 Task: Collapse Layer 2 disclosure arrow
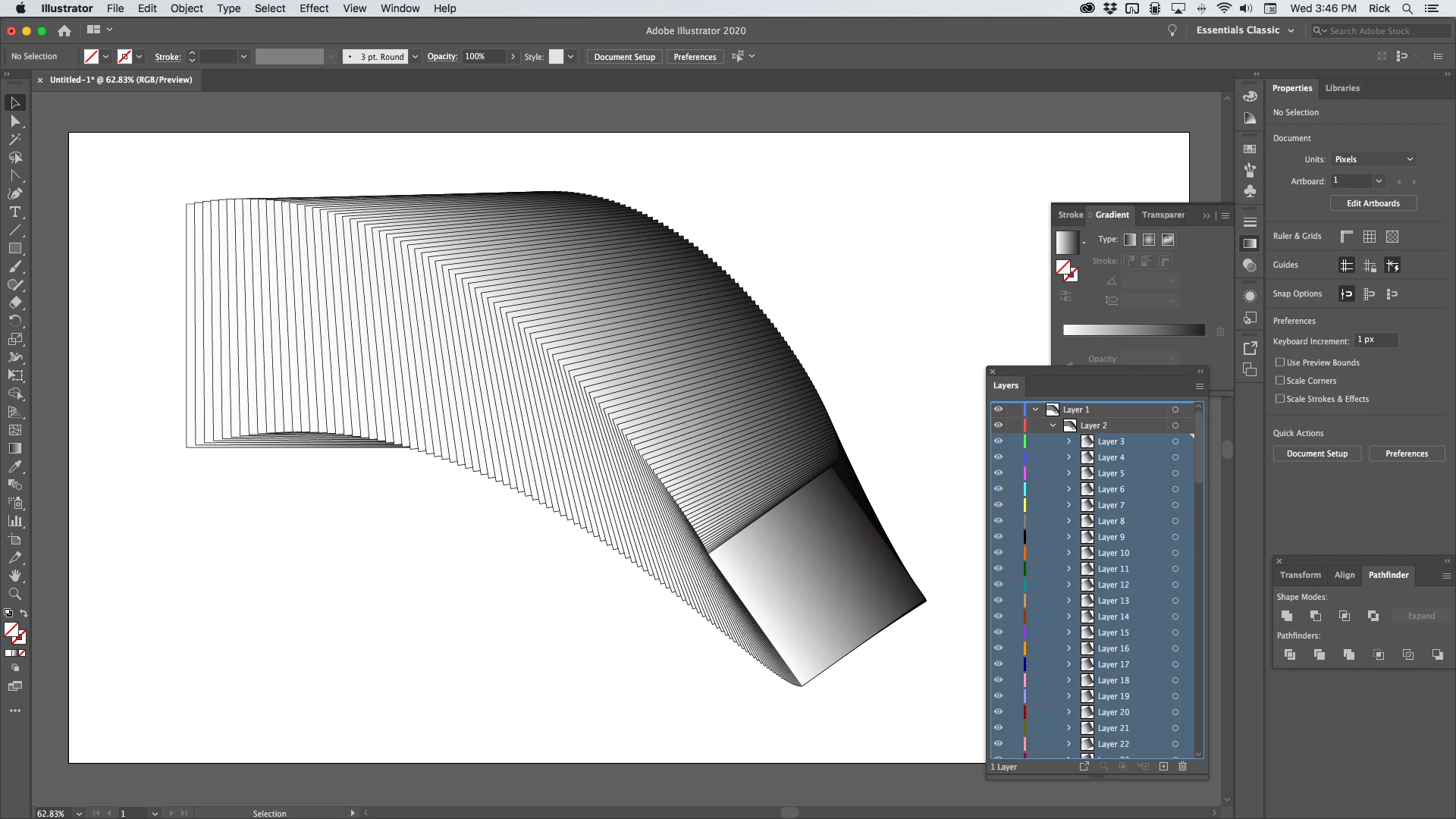click(x=1053, y=425)
